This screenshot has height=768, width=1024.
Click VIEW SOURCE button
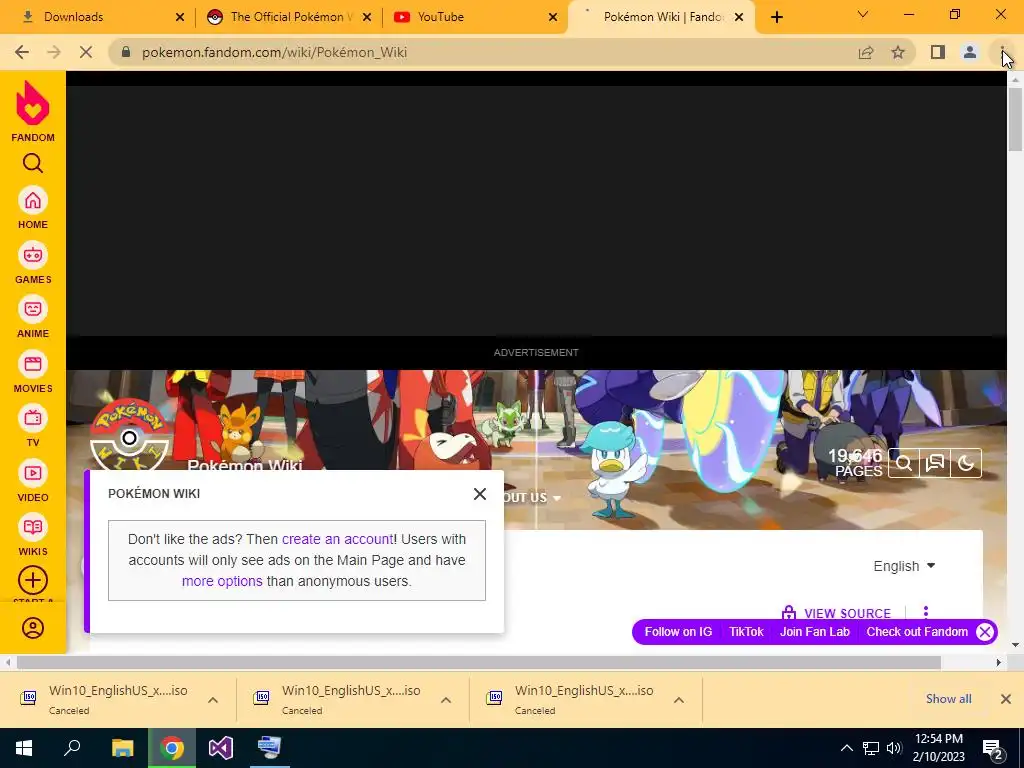click(847, 613)
